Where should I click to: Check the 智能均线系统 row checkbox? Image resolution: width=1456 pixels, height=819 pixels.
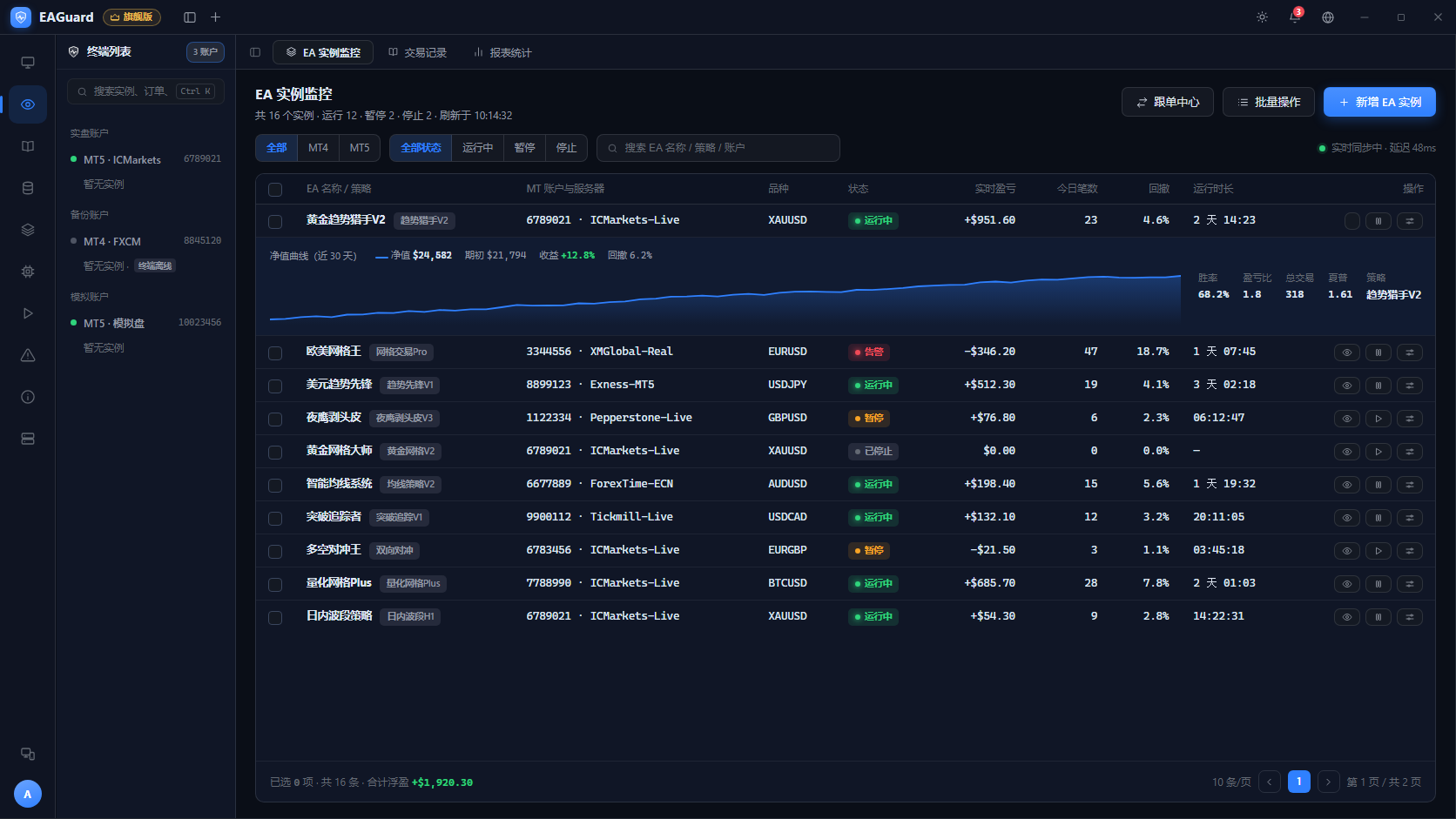(x=275, y=485)
